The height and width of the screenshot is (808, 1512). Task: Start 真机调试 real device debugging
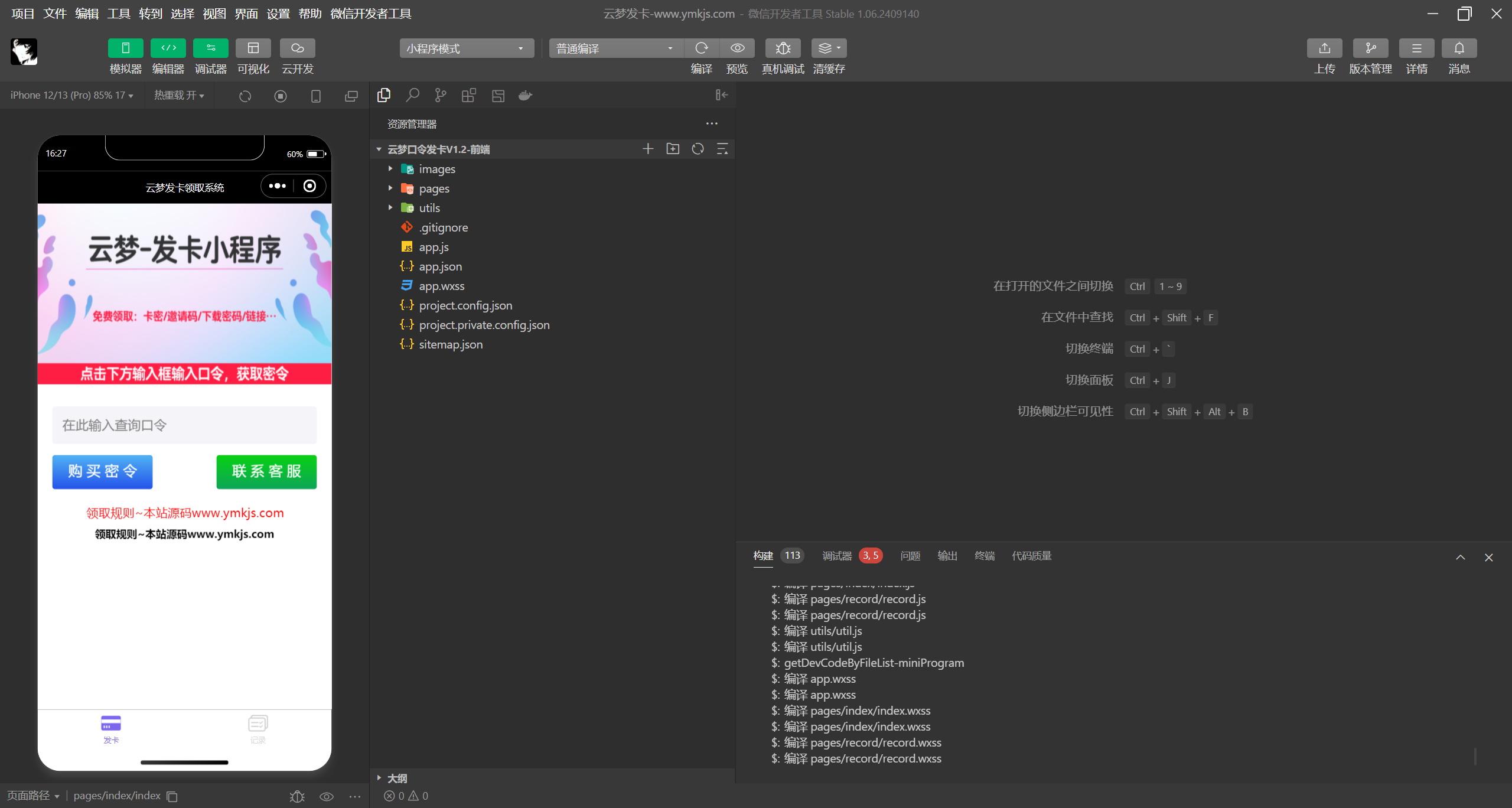coord(783,48)
